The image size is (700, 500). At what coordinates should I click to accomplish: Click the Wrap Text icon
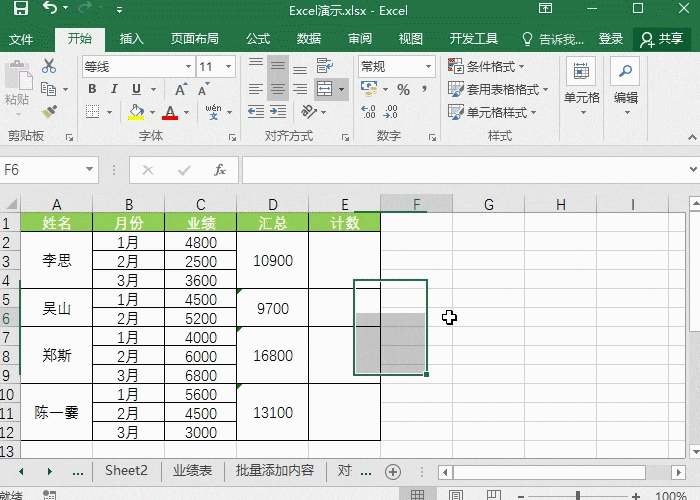tap(324, 66)
